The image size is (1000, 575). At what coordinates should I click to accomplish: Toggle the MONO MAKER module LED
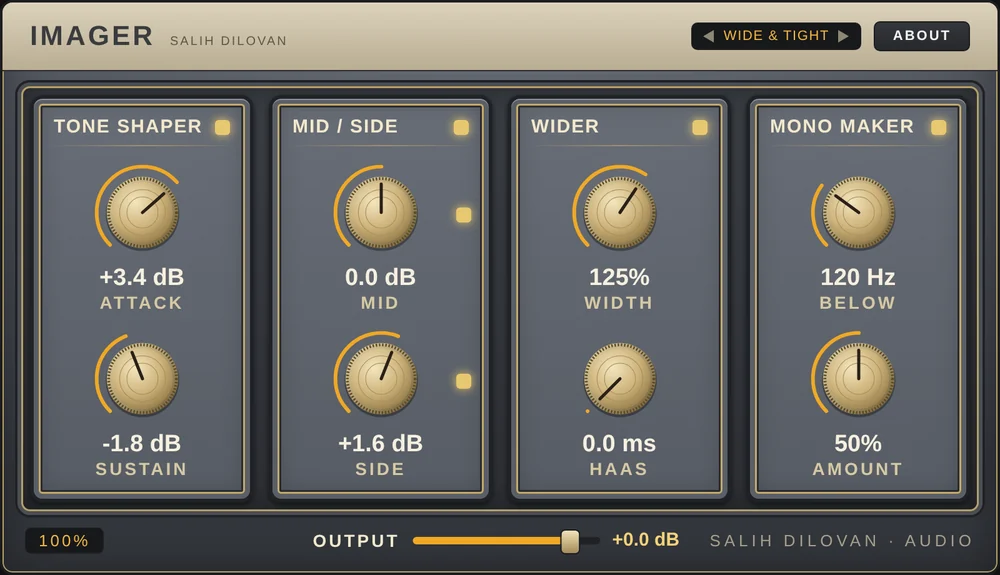[939, 127]
